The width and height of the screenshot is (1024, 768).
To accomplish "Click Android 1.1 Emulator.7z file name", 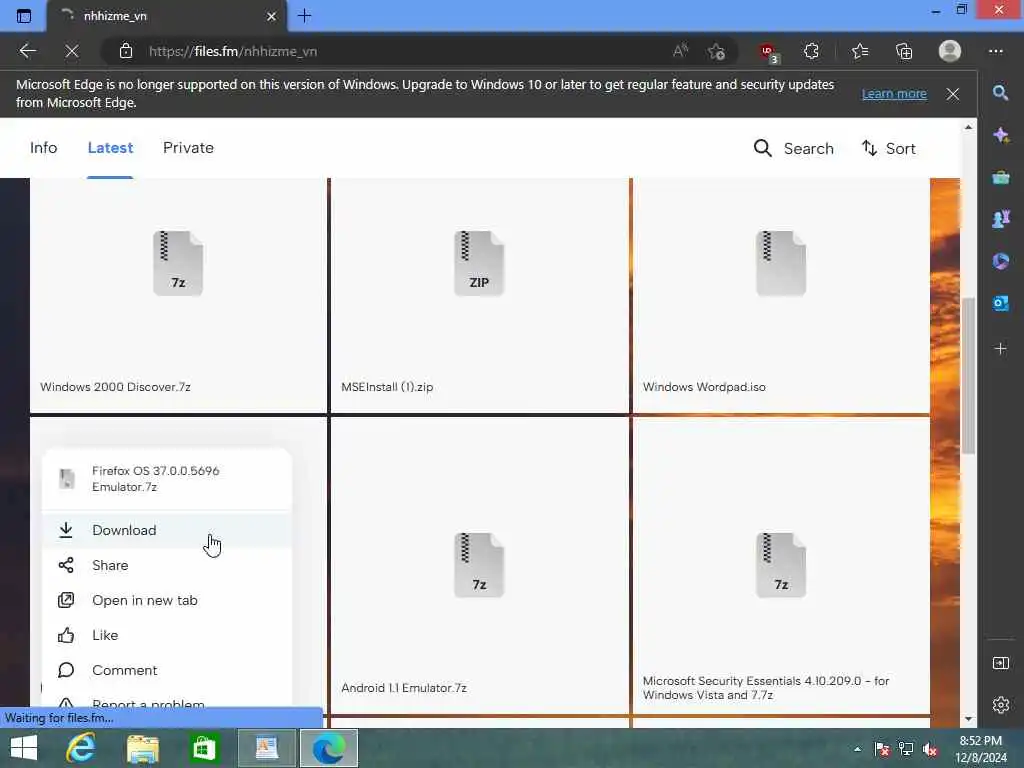I will pos(404,688).
